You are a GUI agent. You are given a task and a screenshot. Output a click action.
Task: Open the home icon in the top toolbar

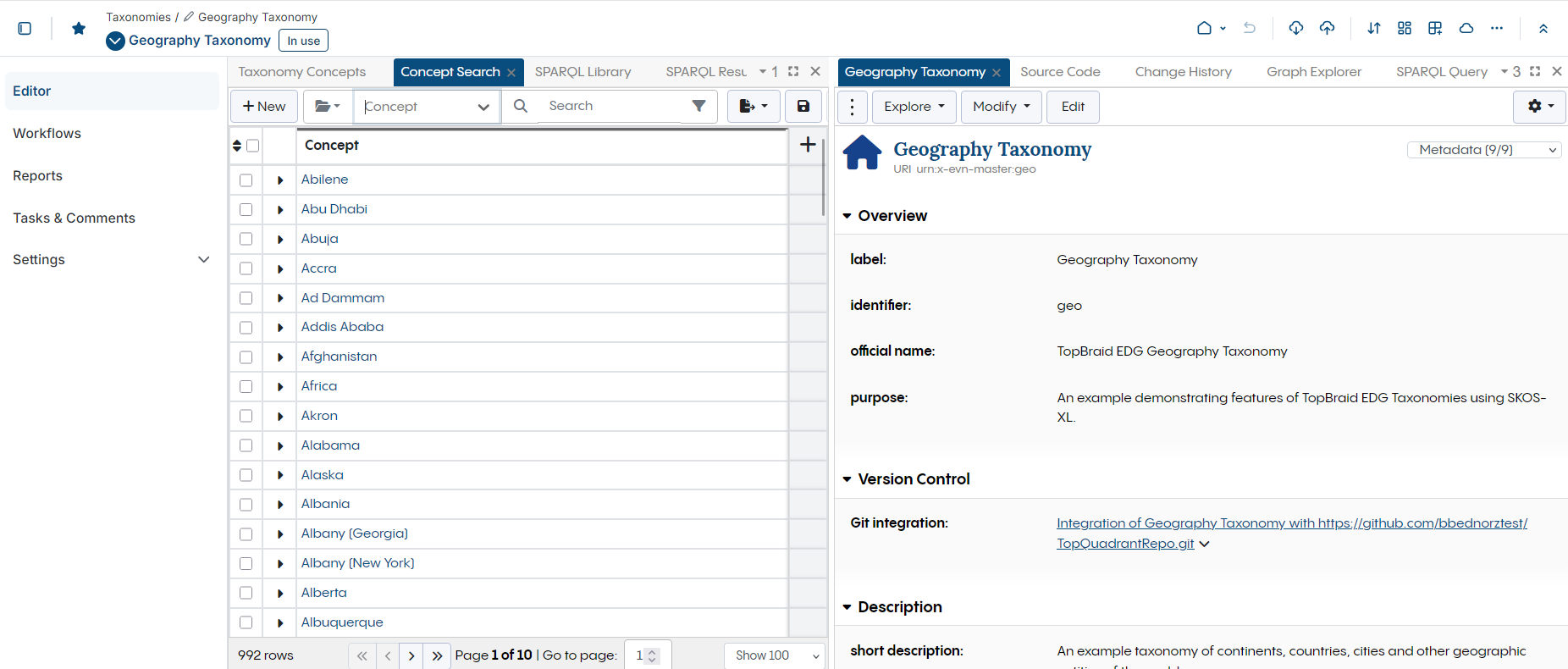click(x=1204, y=28)
